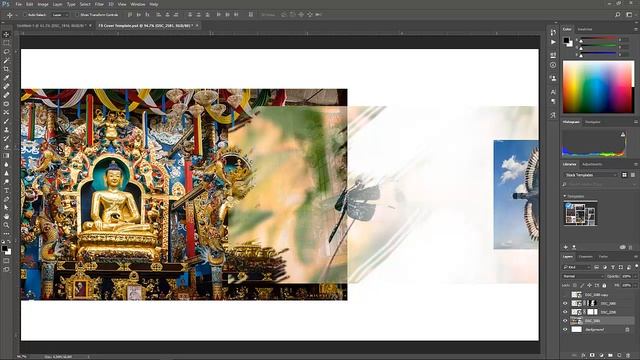640x360 pixels.
Task: Click the New Adjustment Layer icon
Action: [x=601, y=355]
